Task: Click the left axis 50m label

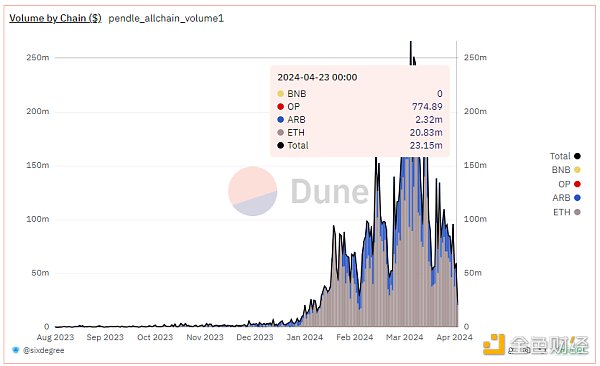Action: click(40, 273)
